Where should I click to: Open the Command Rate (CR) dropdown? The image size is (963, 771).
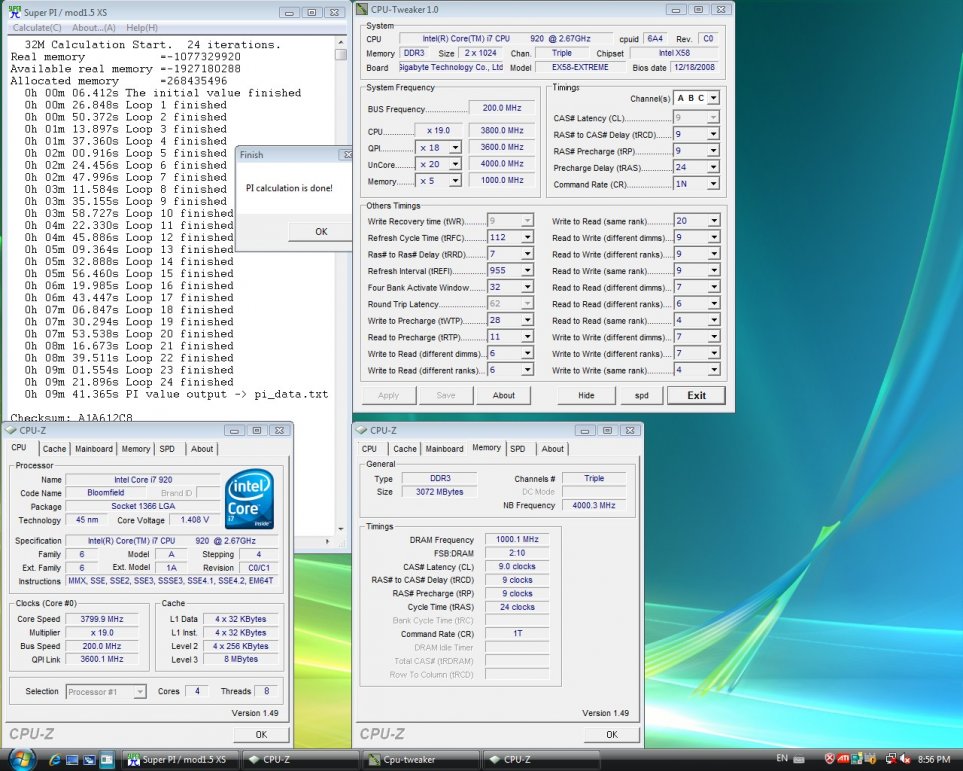coord(713,184)
